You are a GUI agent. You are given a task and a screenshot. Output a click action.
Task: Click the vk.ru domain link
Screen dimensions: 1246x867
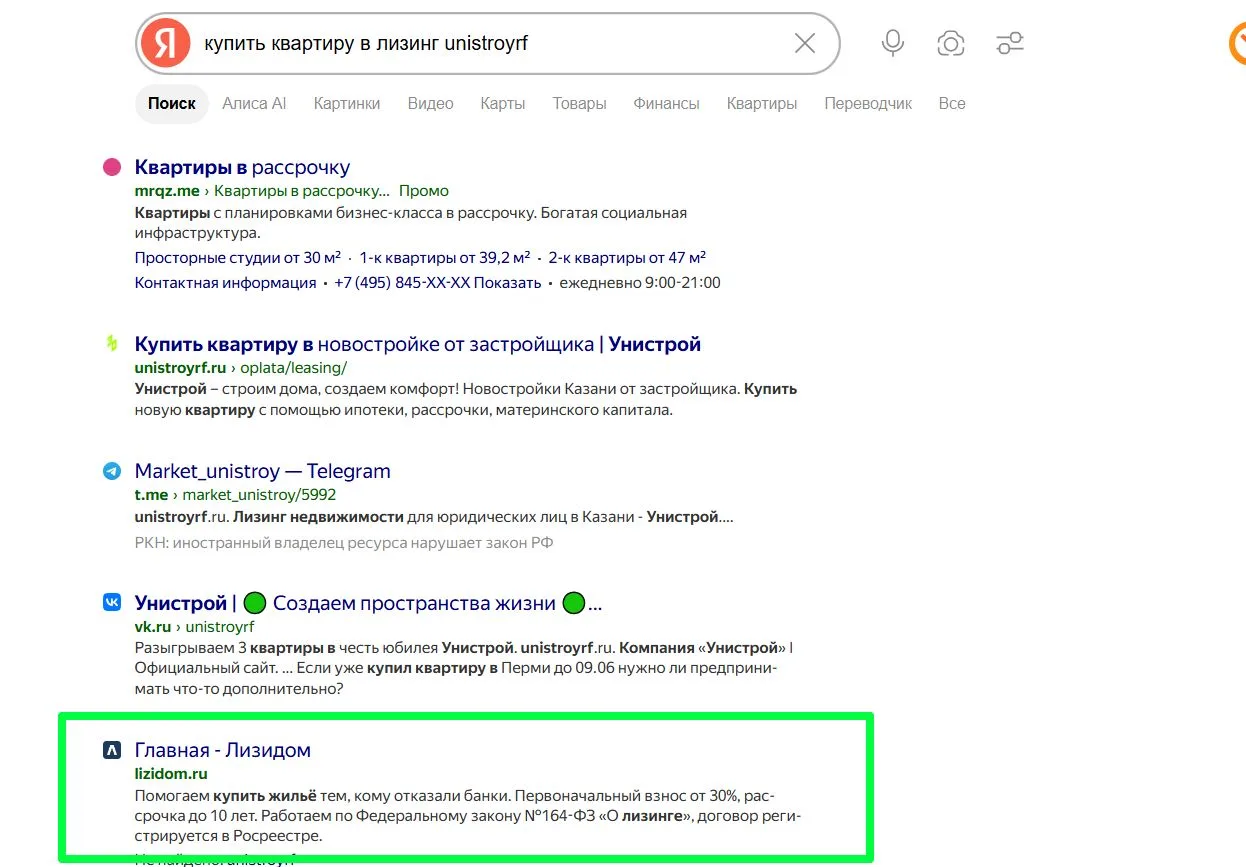point(153,627)
